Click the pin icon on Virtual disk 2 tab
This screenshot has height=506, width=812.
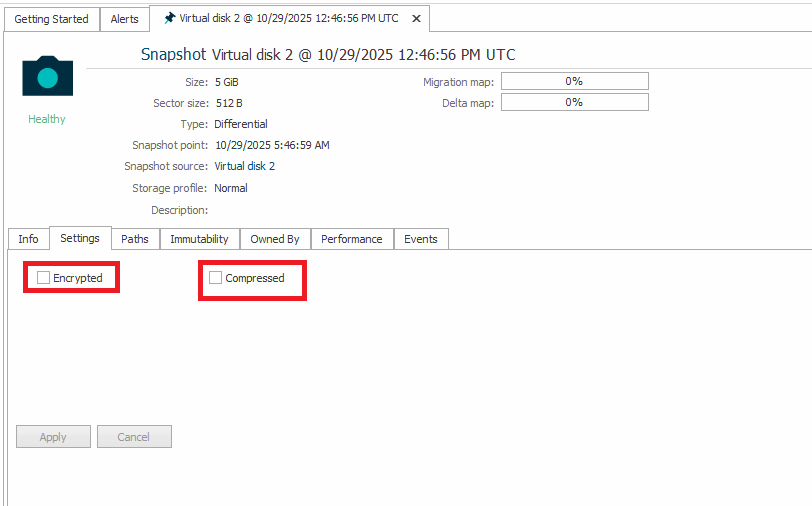coord(169,19)
